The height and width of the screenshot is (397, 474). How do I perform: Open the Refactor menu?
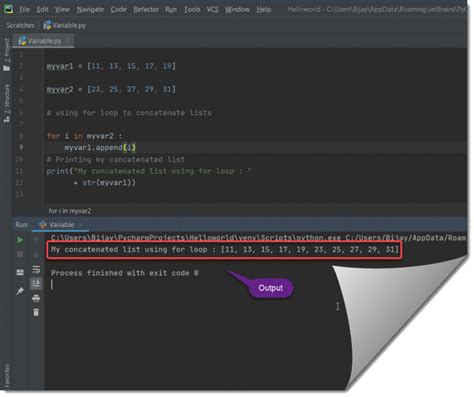[146, 9]
